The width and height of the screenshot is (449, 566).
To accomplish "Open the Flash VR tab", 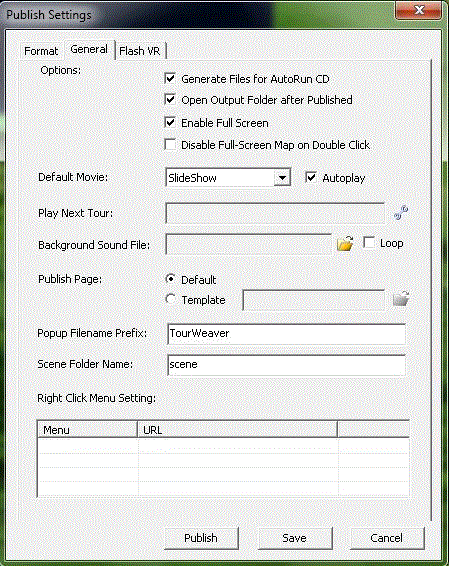I will coord(140,51).
